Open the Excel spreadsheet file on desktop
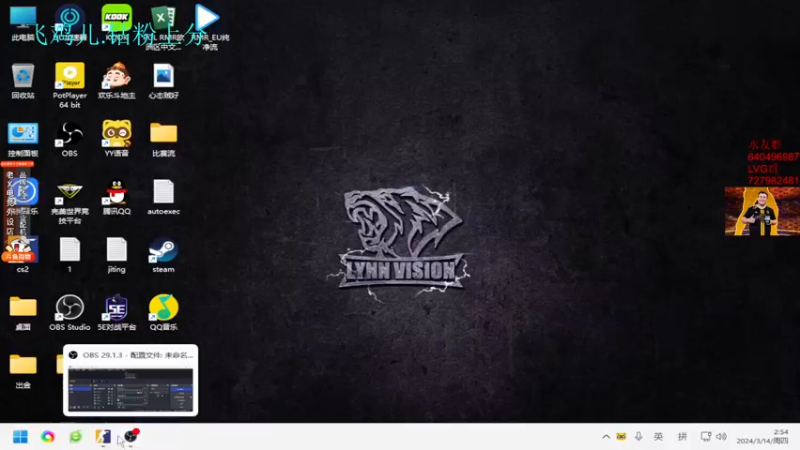The image size is (800, 450). (163, 28)
